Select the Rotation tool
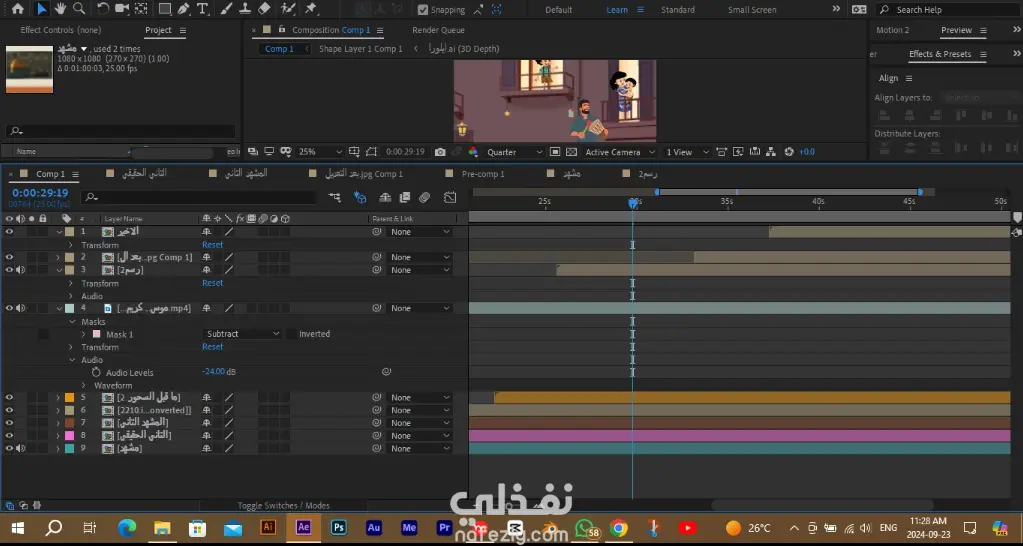 102,8
